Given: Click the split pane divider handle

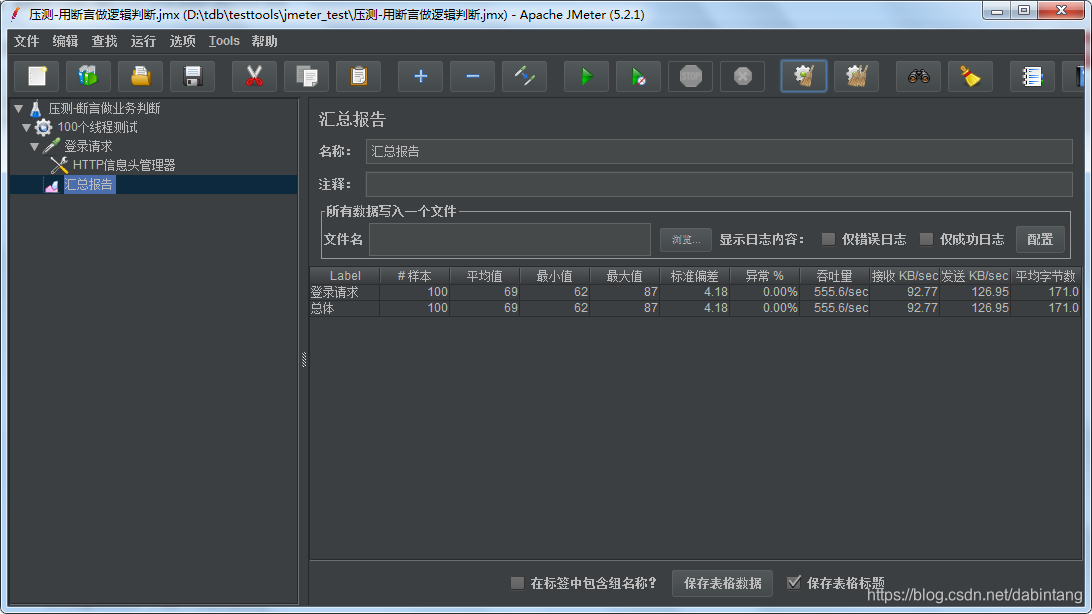Looking at the screenshot, I should 304,359.
